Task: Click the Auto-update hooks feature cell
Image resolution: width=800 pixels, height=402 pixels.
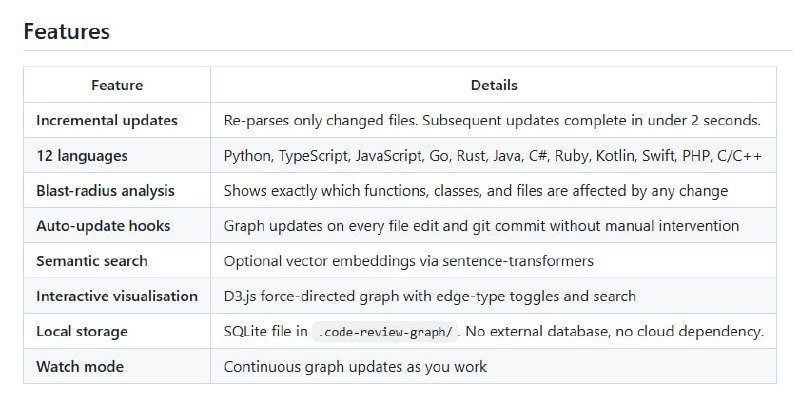Action: [103, 226]
